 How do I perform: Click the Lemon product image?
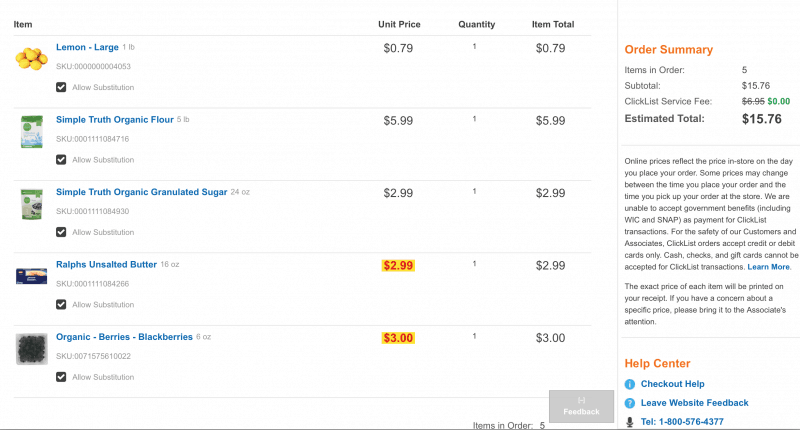coord(32,59)
